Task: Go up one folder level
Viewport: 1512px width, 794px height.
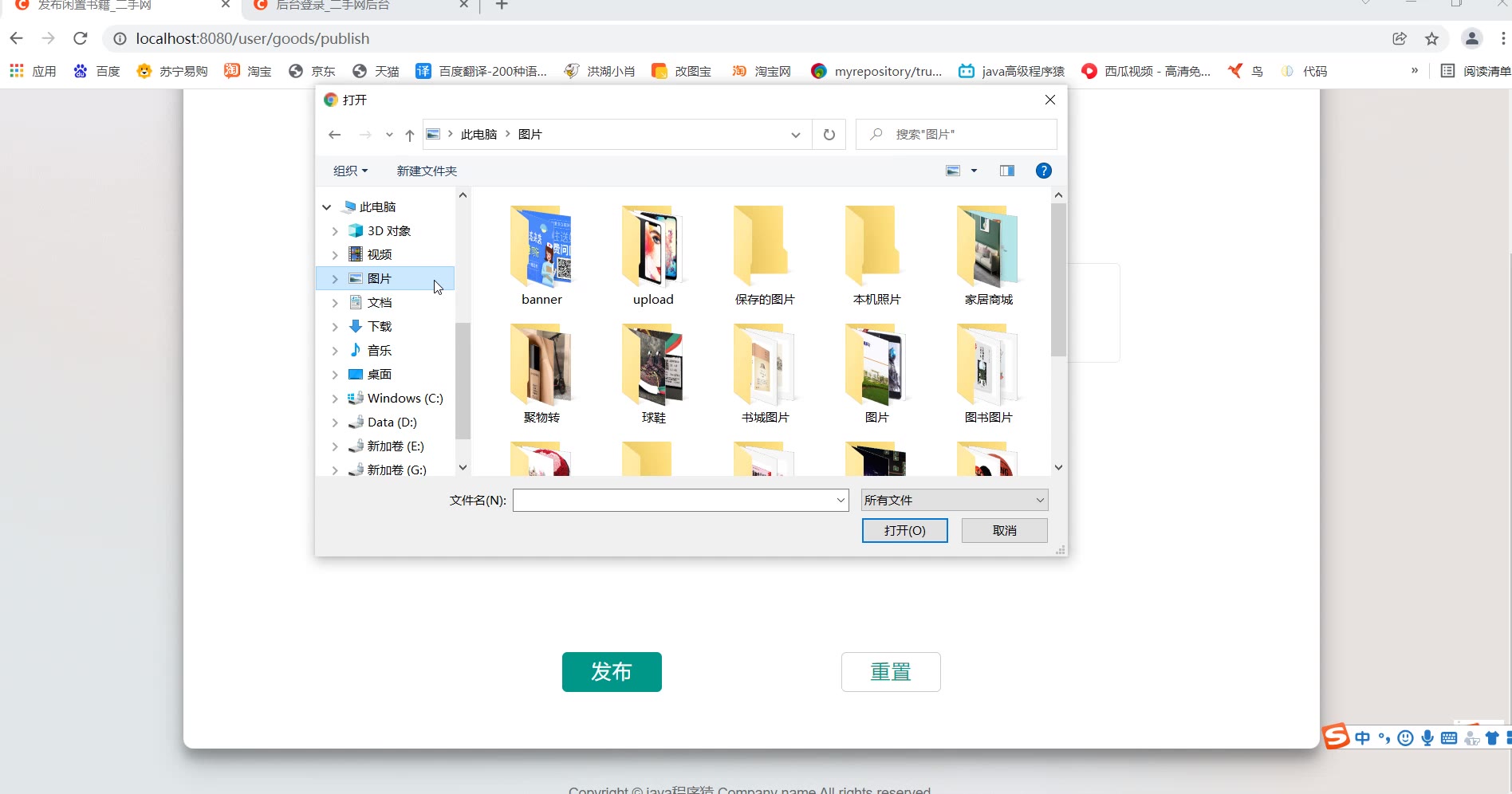Action: [x=409, y=135]
